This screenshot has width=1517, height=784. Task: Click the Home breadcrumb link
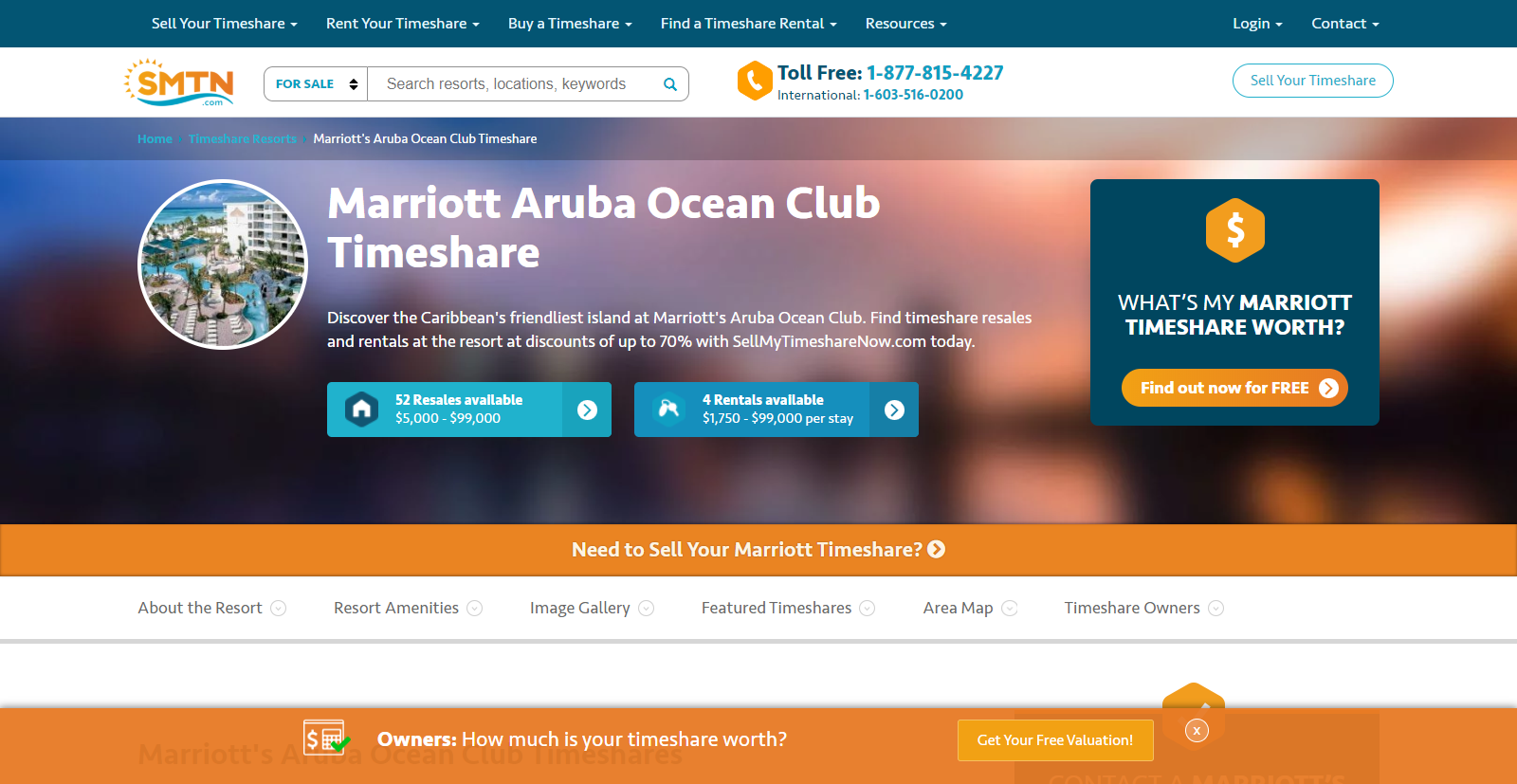(155, 138)
